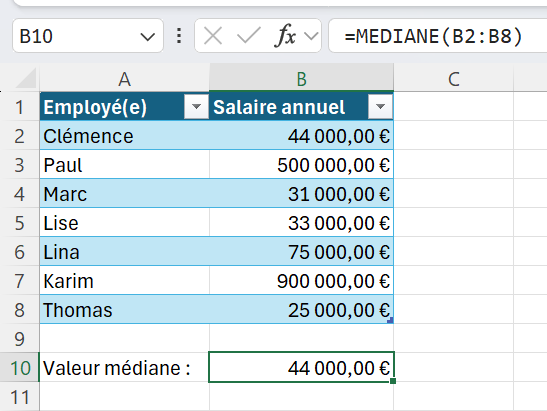
Task: Select row 5 header
Action: (x=20, y=223)
